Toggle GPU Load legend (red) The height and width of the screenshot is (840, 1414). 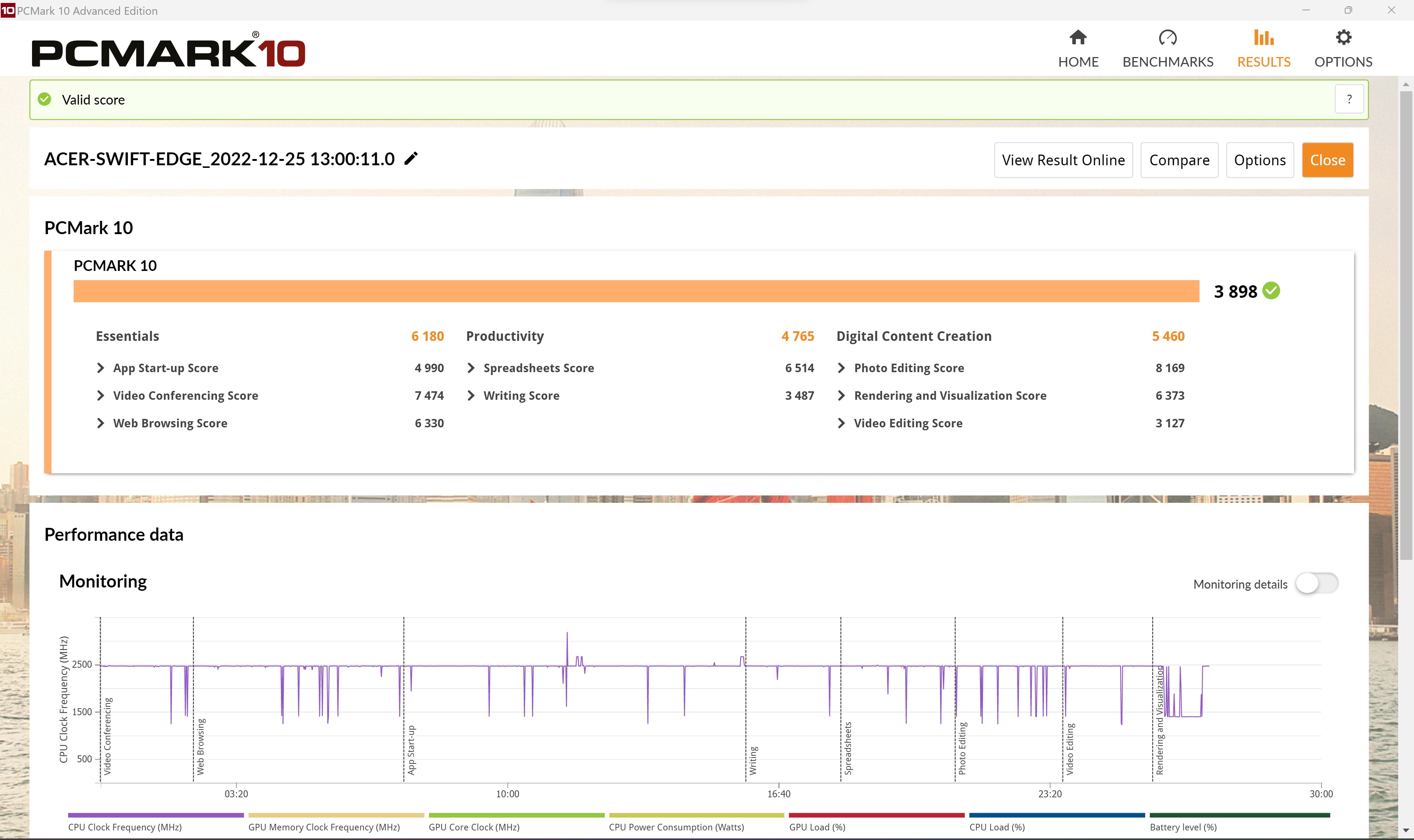click(877, 822)
